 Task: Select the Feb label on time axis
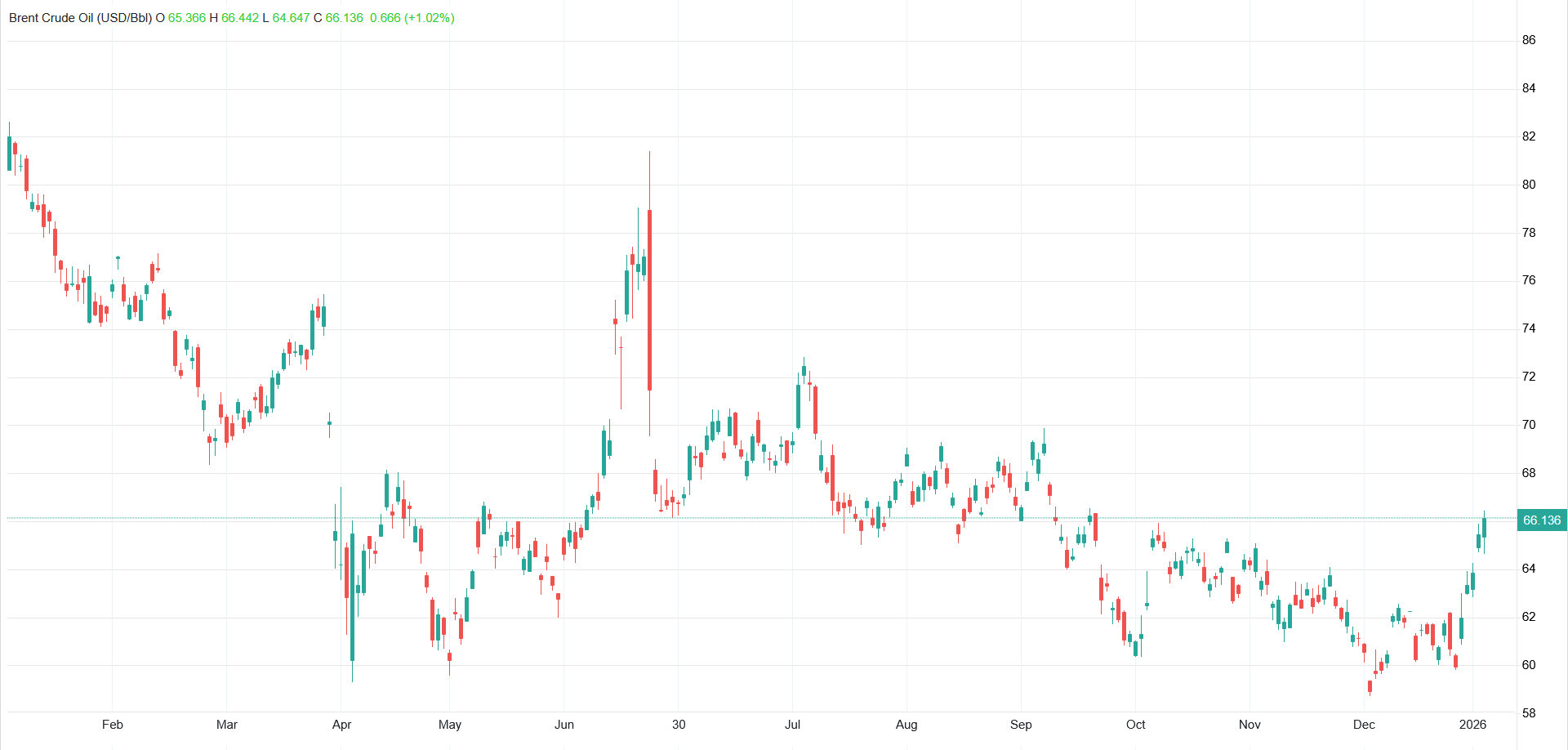[113, 725]
